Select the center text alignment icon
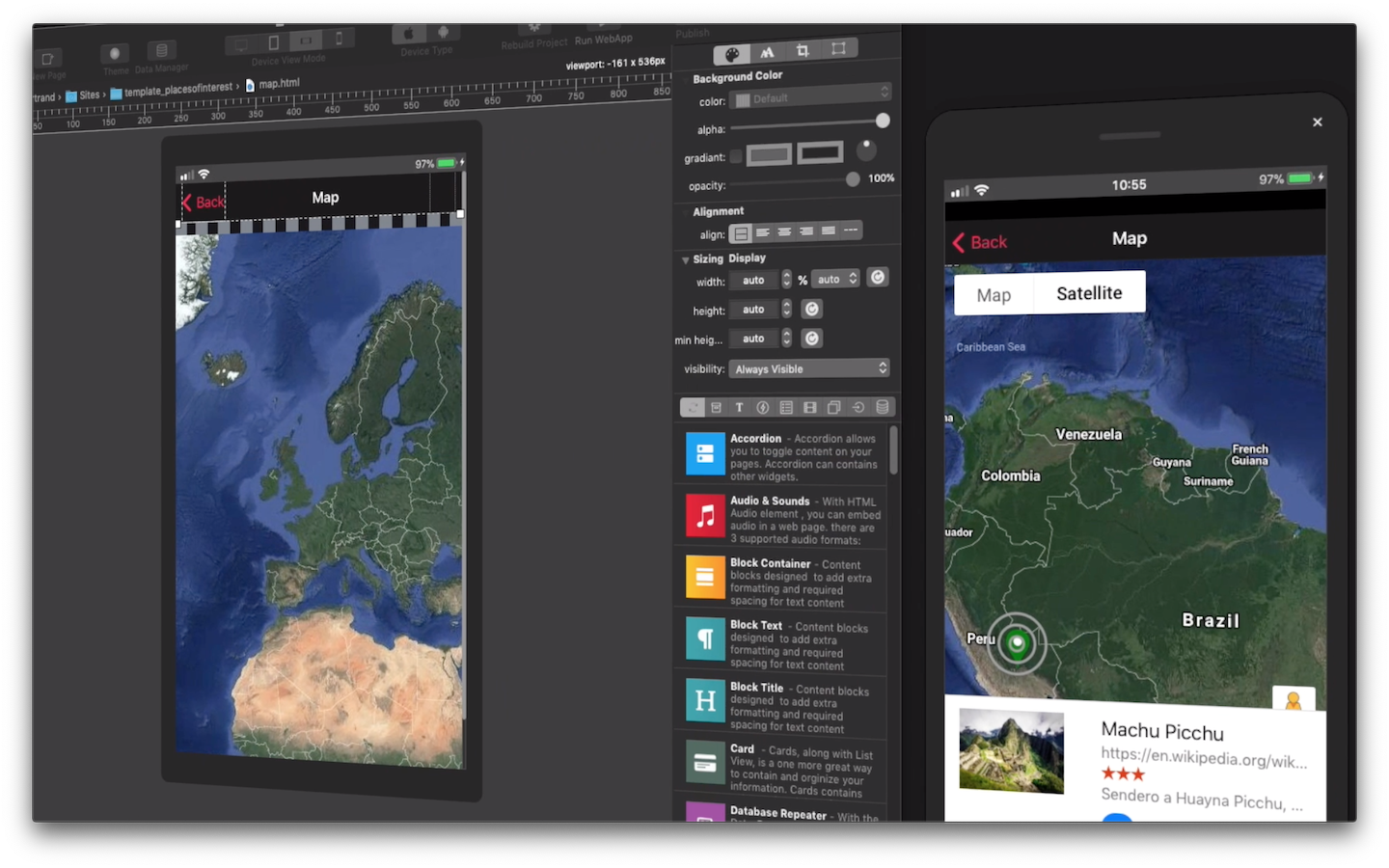This screenshot has width=1389, height=868. coord(784,231)
